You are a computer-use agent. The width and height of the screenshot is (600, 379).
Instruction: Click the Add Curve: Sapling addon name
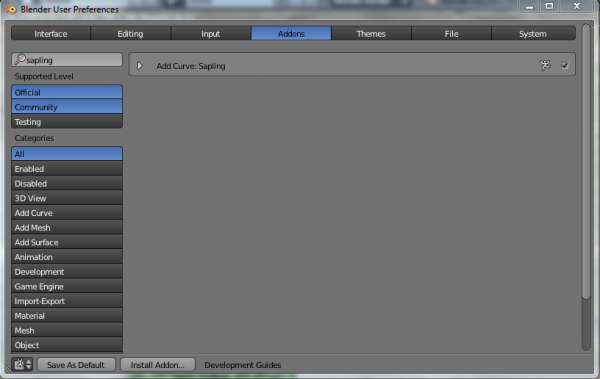pos(191,66)
